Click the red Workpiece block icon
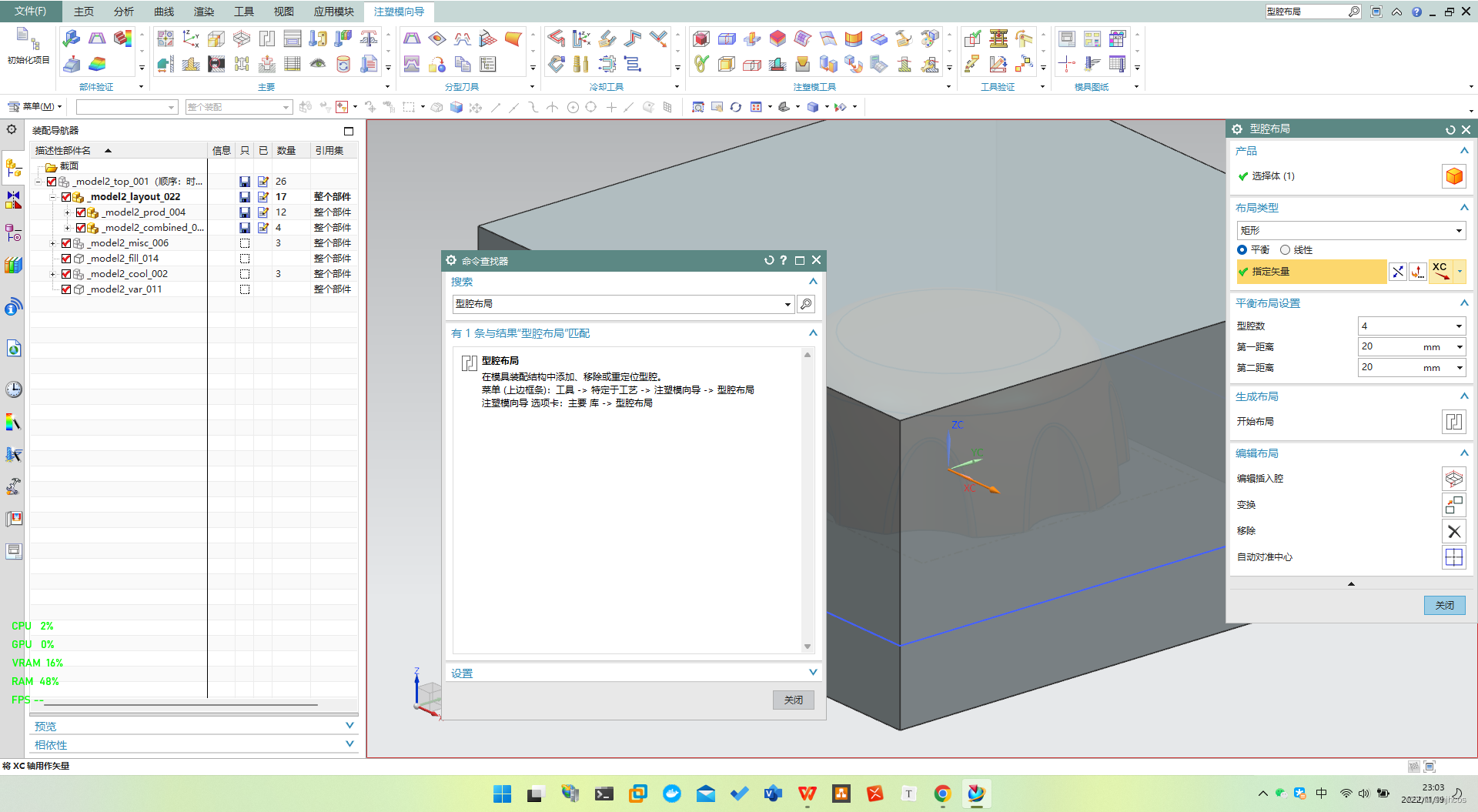Screen dimensions: 1478x812 [701, 38]
